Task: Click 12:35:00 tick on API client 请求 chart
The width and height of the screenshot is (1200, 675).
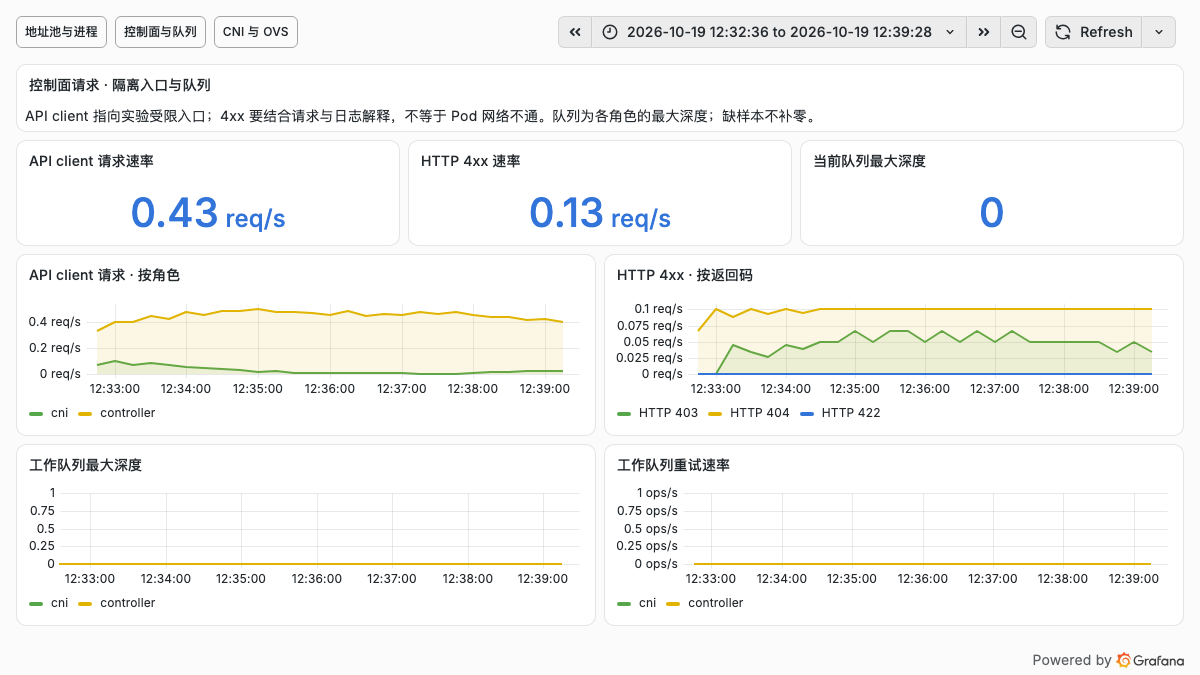Action: point(259,389)
